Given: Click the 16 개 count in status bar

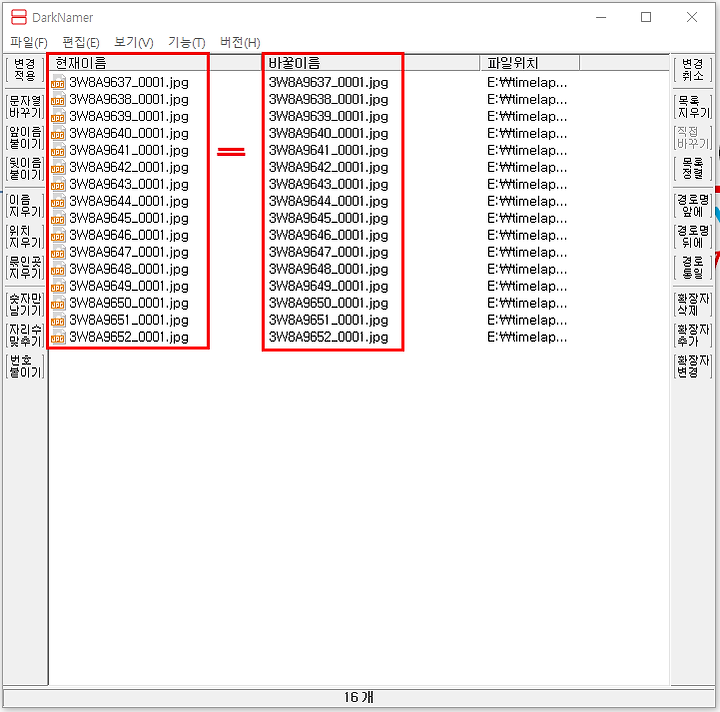Looking at the screenshot, I should (x=359, y=697).
